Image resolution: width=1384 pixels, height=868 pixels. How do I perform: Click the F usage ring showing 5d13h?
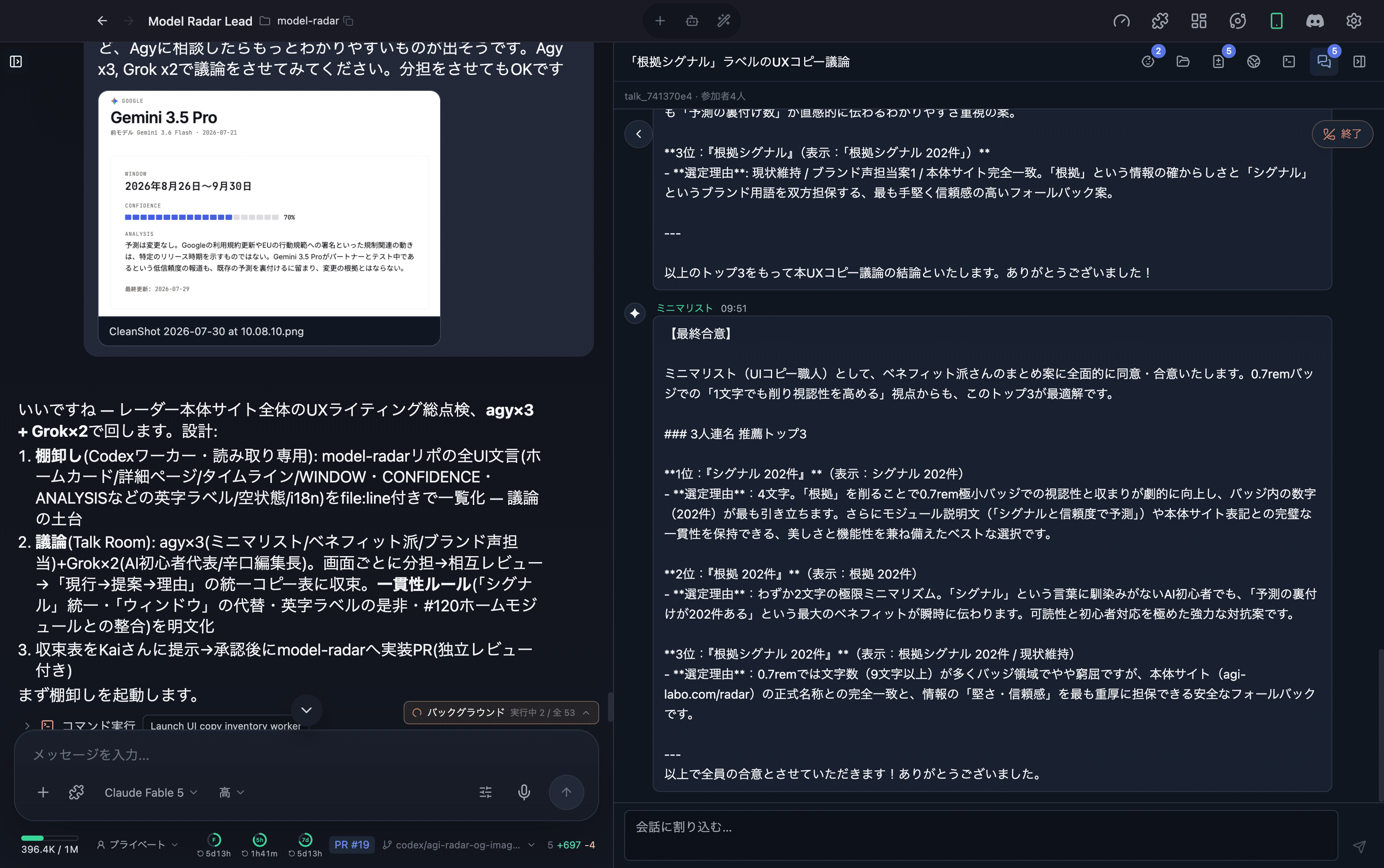[x=214, y=844]
